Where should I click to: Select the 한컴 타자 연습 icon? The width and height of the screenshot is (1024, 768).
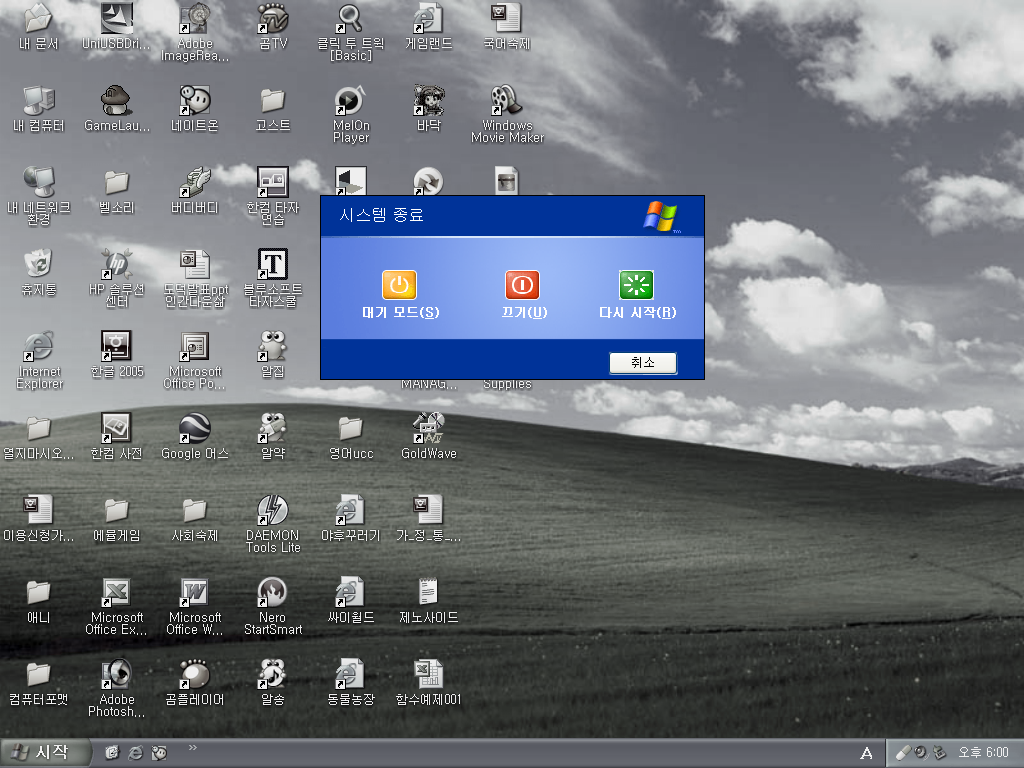click(273, 196)
